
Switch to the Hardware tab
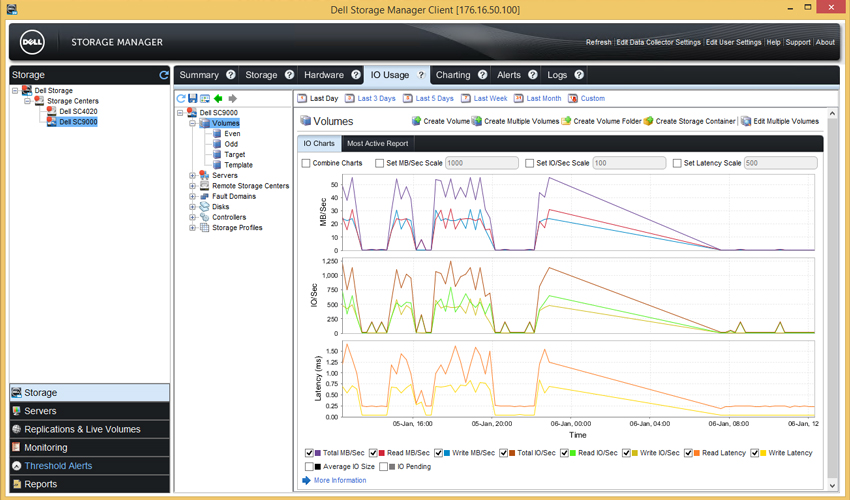(324, 75)
